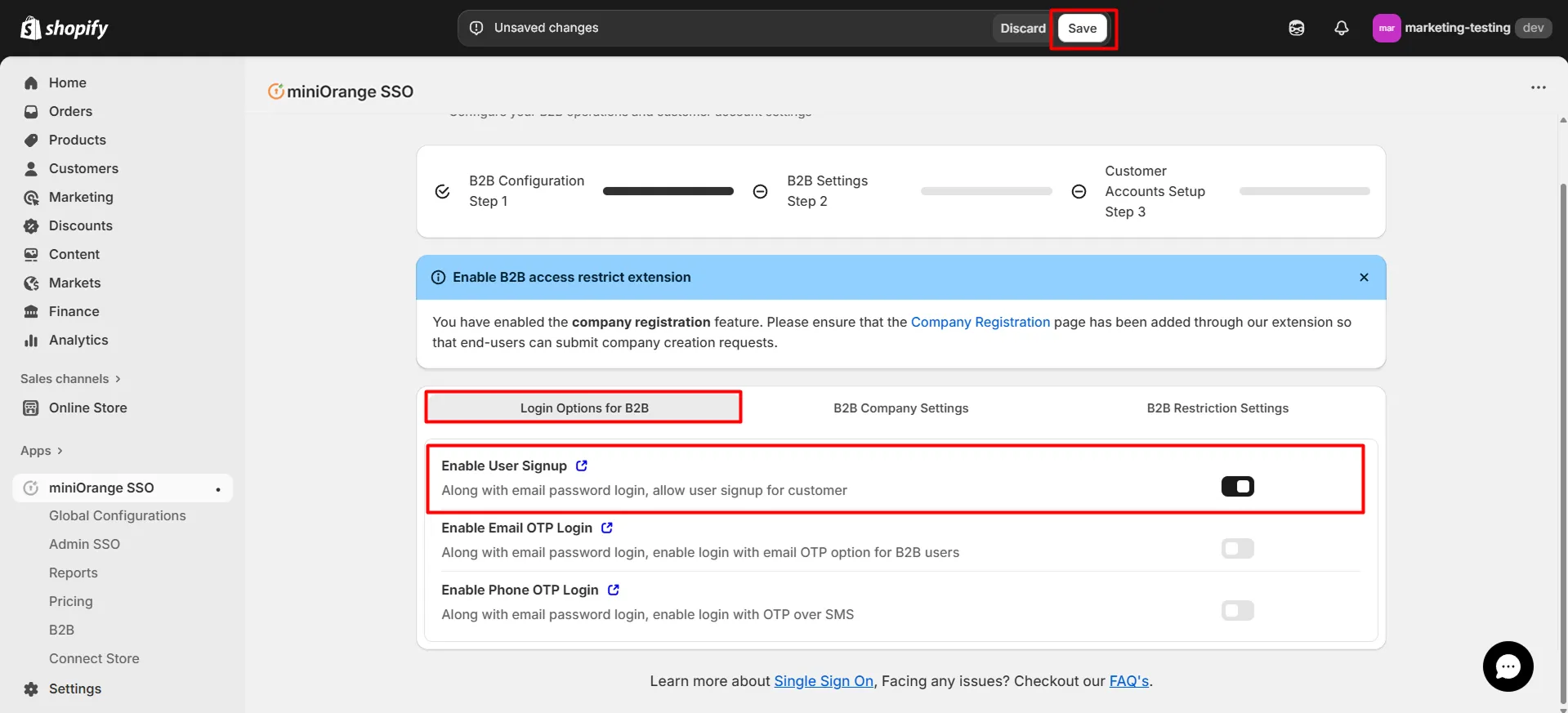Open Orders in sidebar

70,111
